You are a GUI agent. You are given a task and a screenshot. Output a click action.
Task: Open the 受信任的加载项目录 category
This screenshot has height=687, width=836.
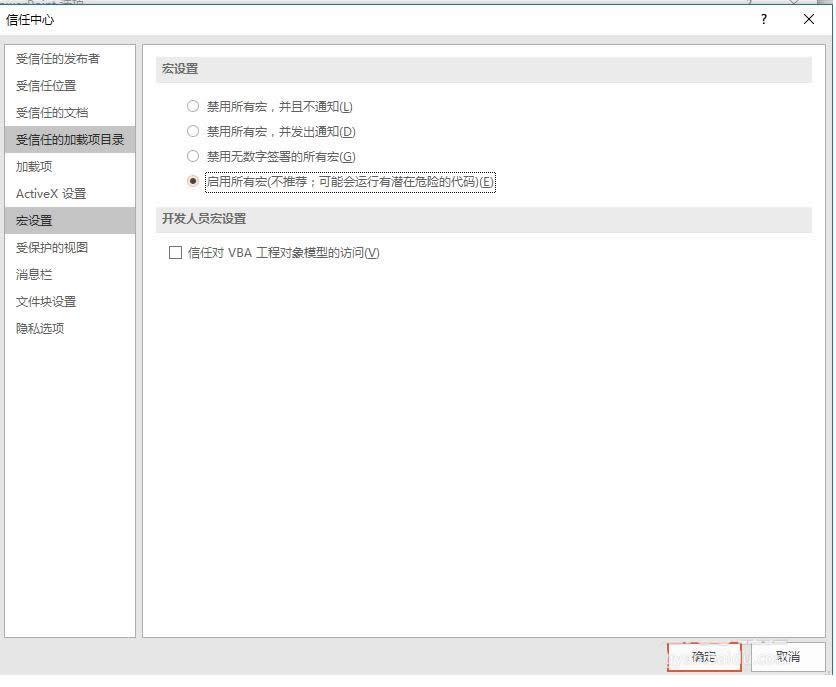point(70,140)
